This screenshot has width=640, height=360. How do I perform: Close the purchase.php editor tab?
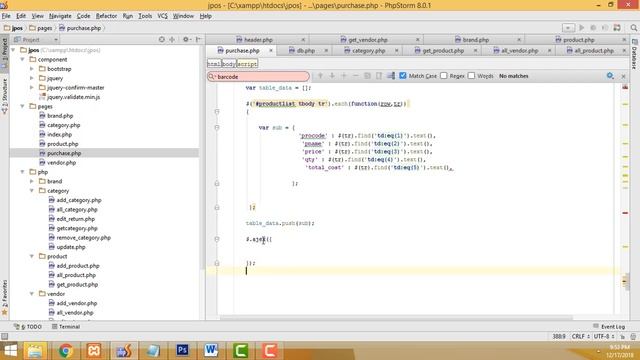click(x=271, y=51)
